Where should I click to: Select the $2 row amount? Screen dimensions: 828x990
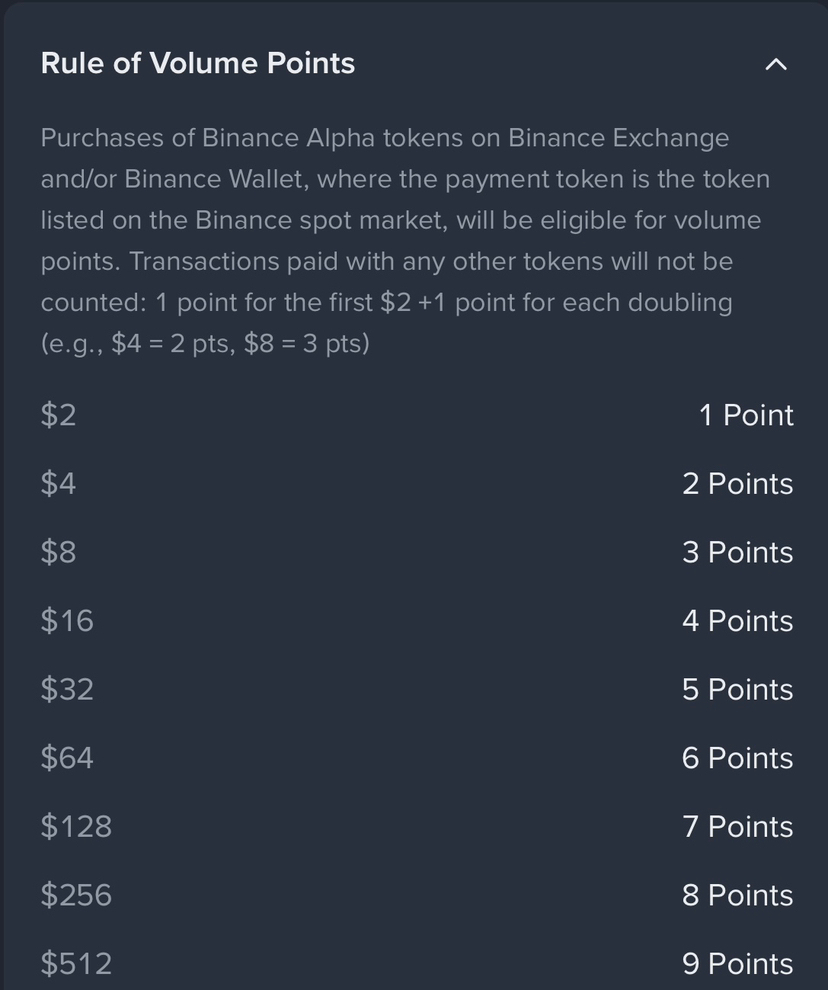(58, 415)
